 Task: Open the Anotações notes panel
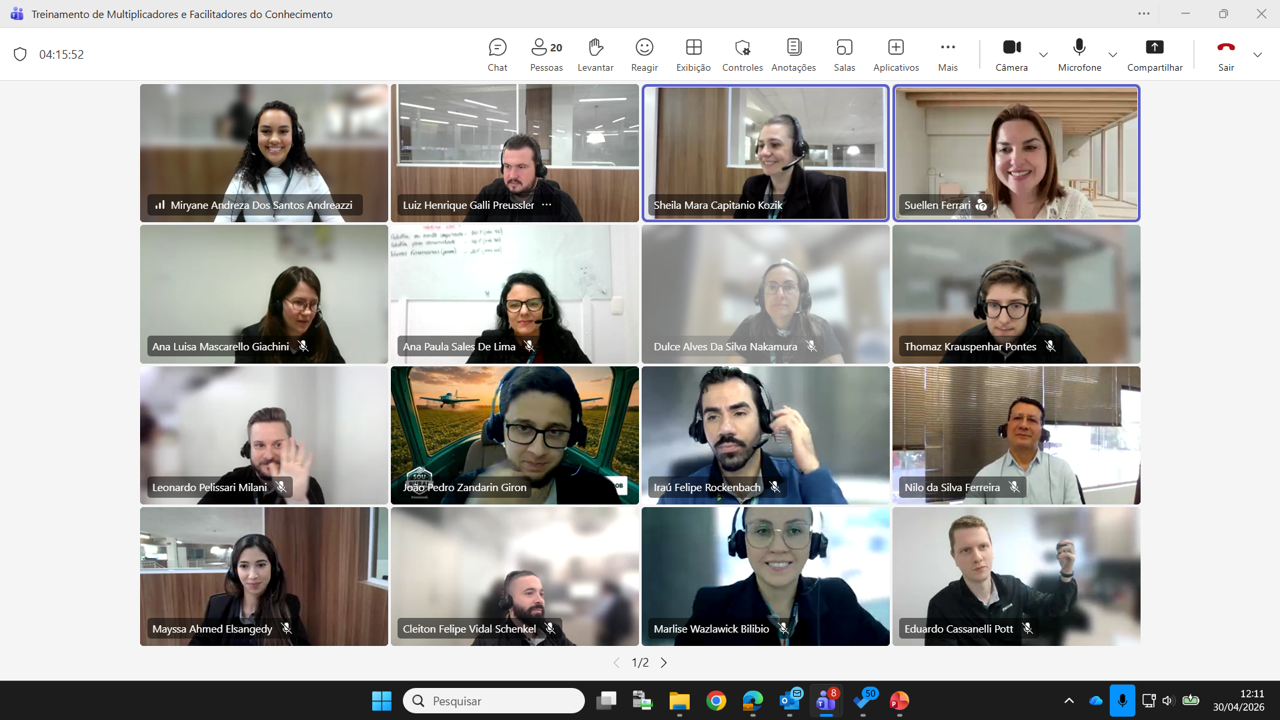tap(793, 54)
